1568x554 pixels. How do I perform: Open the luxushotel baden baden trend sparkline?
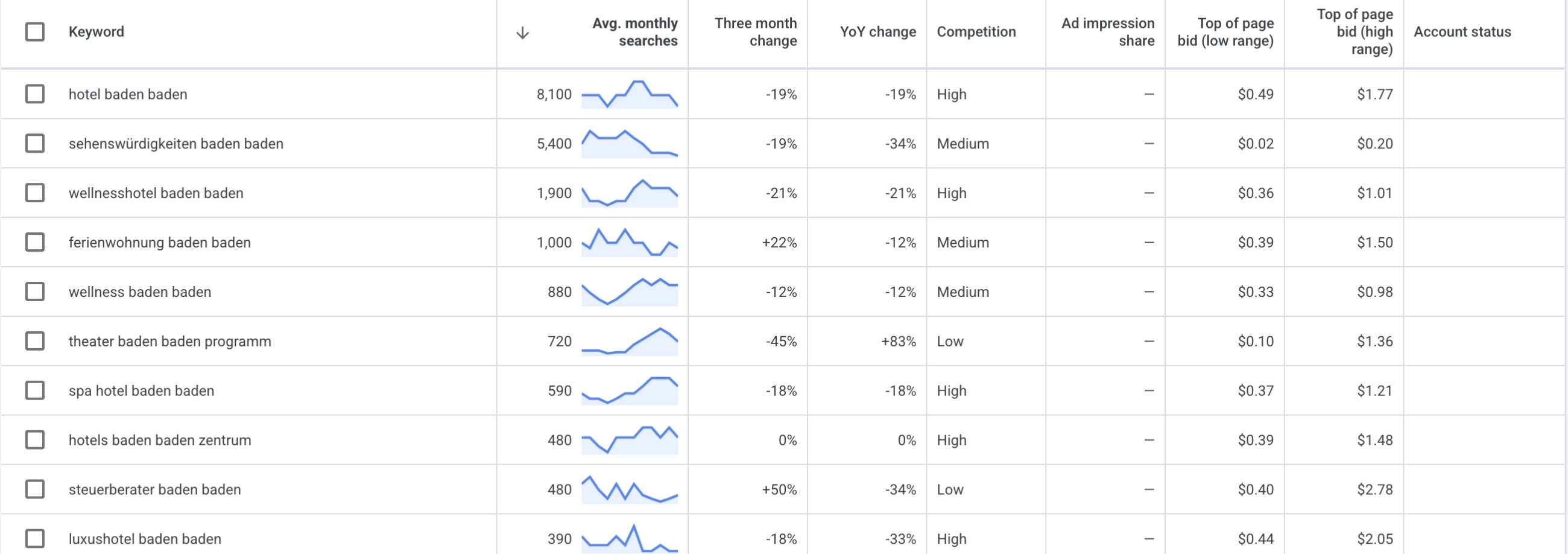[630, 538]
